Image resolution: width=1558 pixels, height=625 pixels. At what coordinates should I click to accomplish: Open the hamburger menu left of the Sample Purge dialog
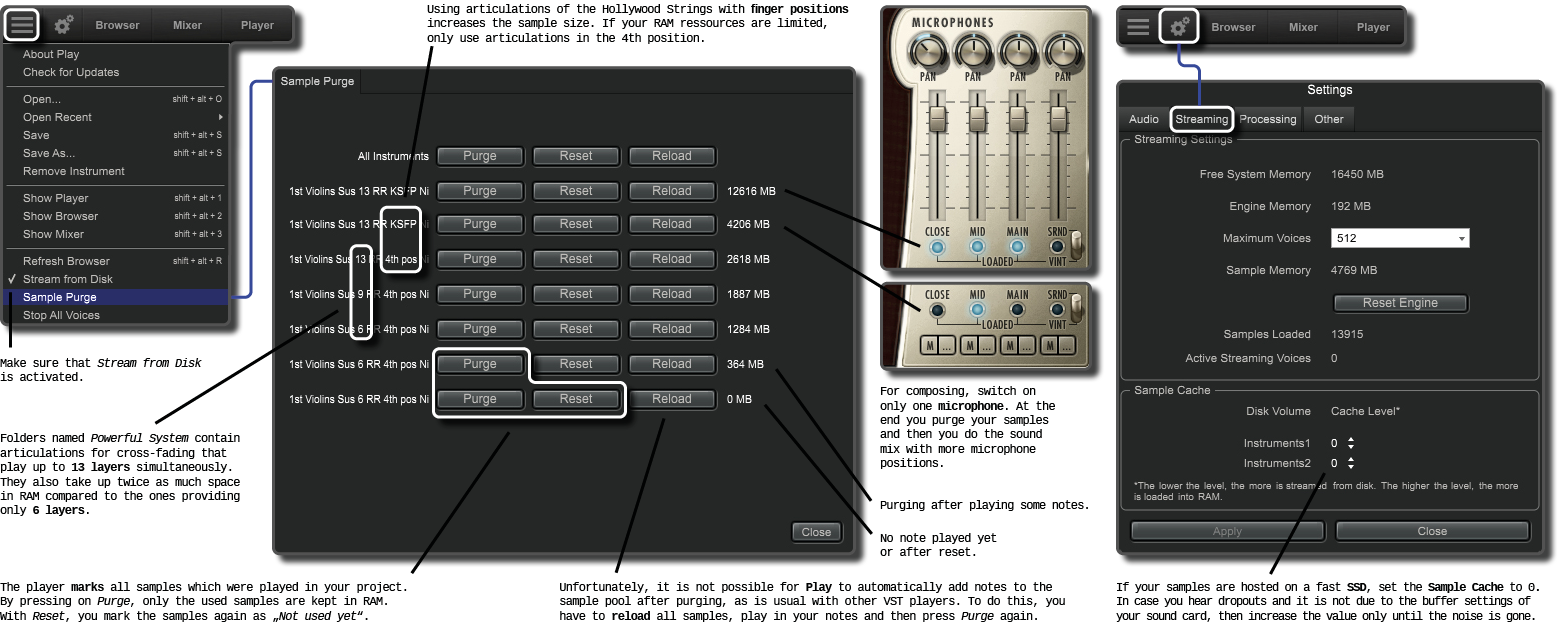(x=22, y=24)
